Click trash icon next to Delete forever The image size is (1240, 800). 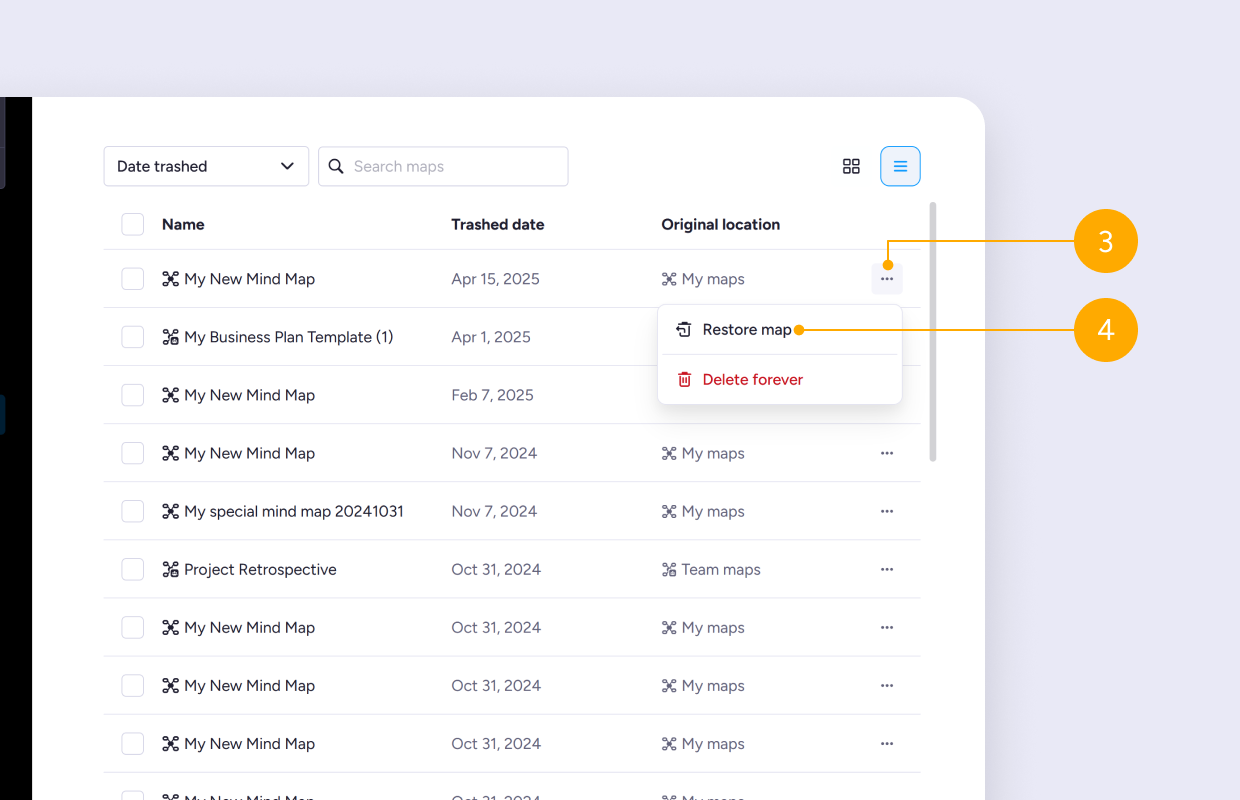click(x=684, y=379)
